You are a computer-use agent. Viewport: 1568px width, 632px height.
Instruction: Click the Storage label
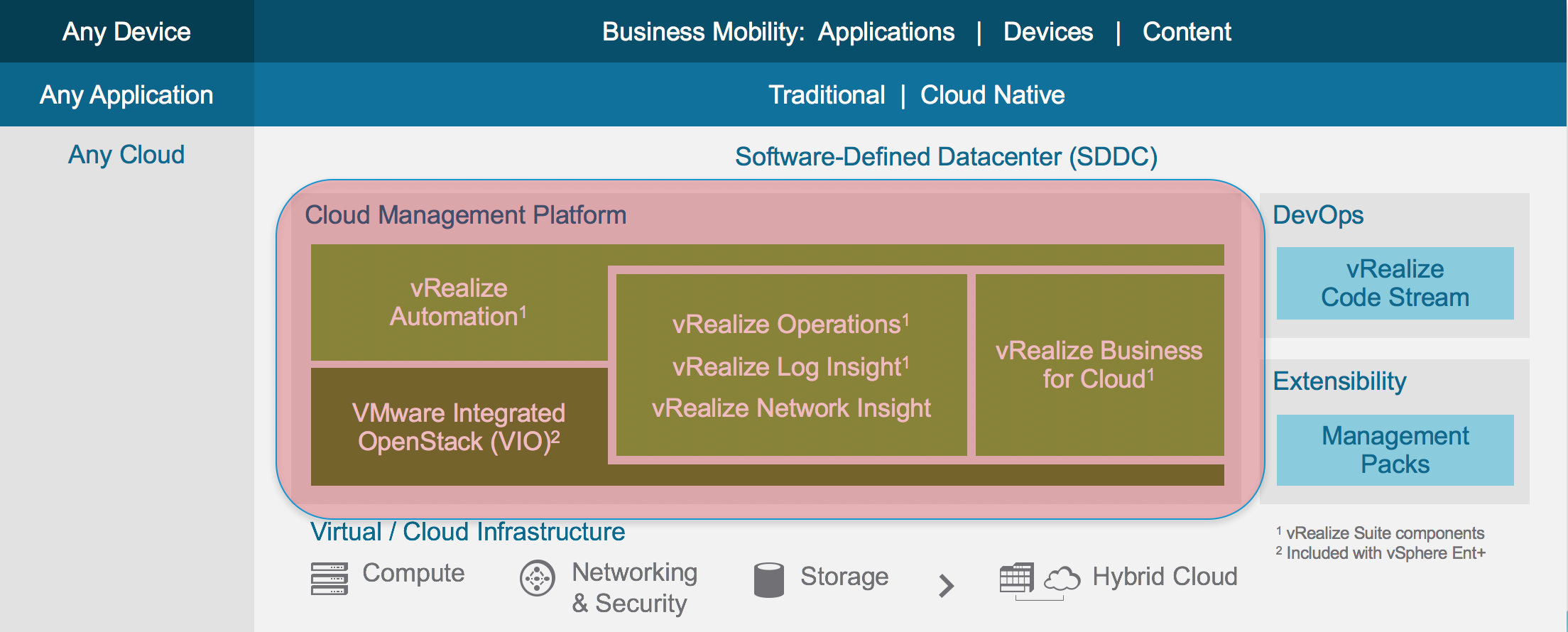tap(844, 577)
